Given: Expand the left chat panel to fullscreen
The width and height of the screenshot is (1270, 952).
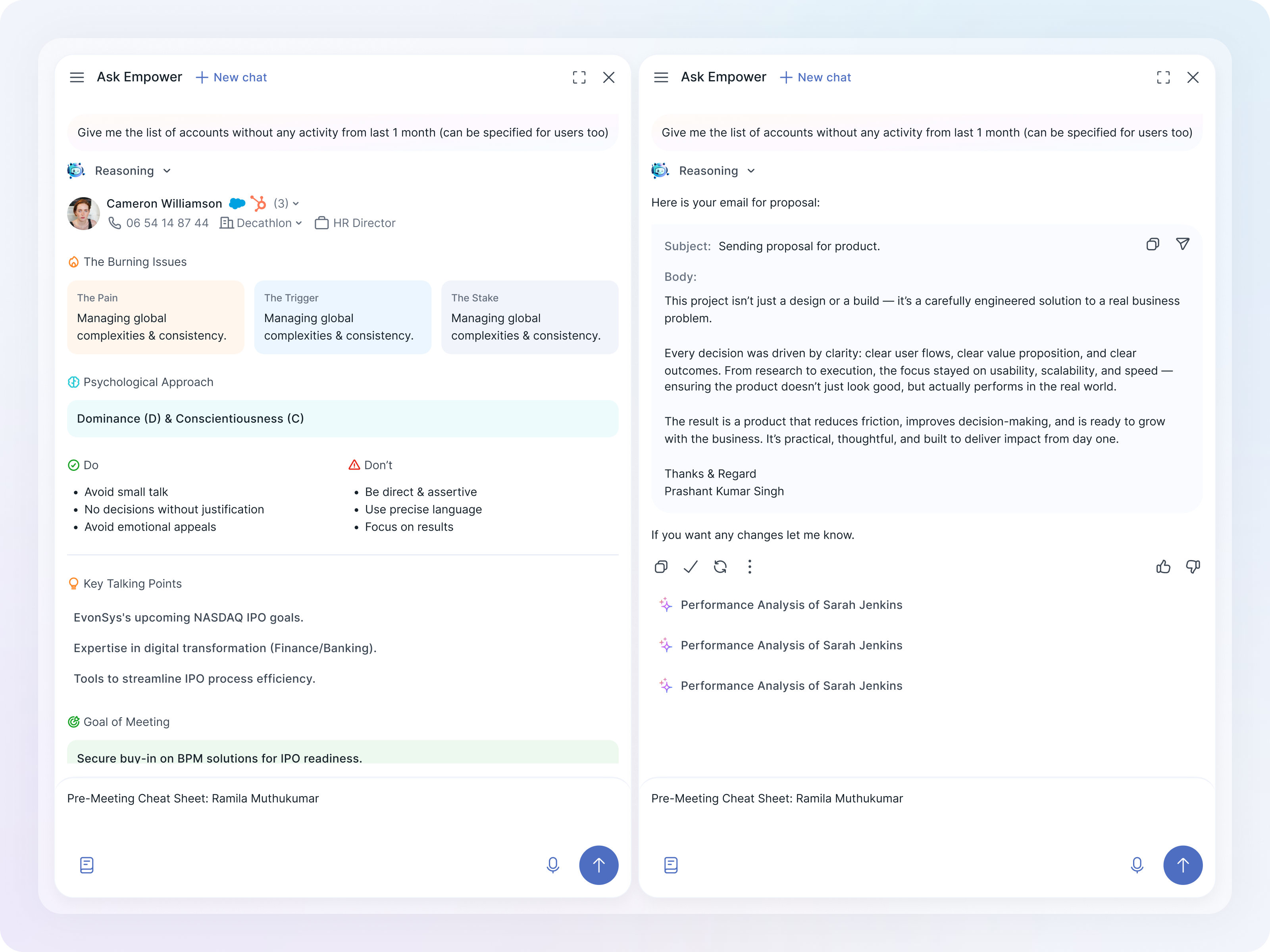Looking at the screenshot, I should tap(579, 77).
